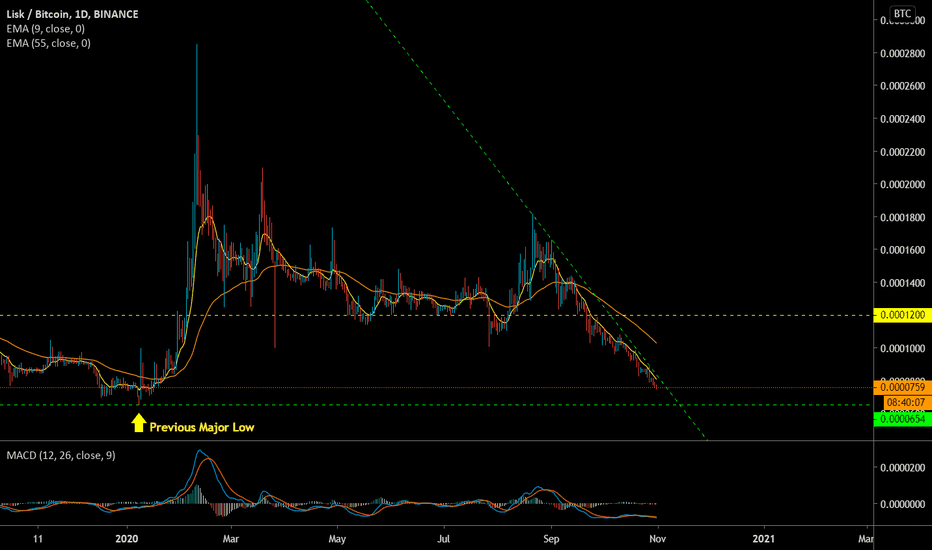Click the 11 date axis label

tap(38, 539)
